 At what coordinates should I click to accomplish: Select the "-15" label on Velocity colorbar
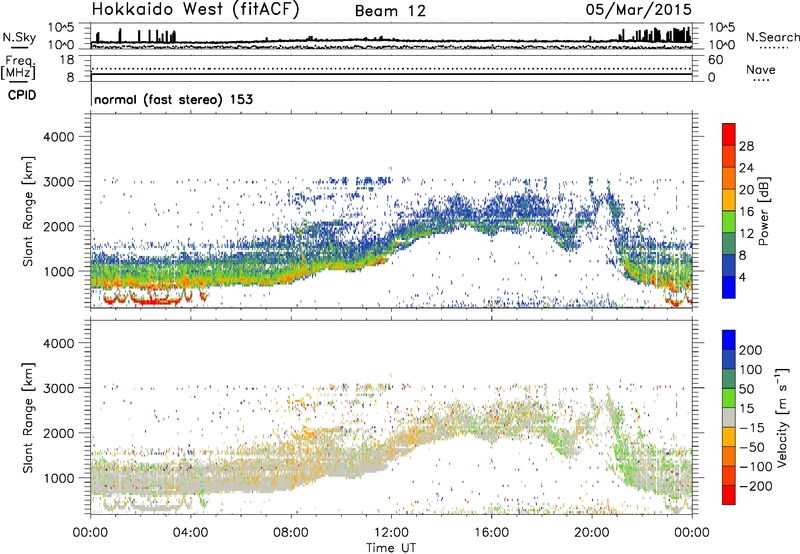click(752, 428)
